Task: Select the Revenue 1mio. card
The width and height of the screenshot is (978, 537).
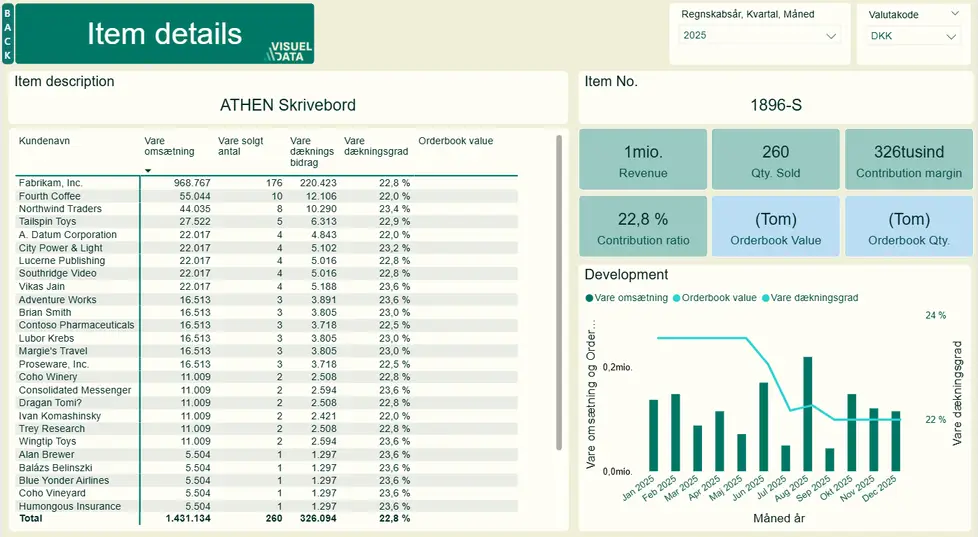Action: coord(643,160)
